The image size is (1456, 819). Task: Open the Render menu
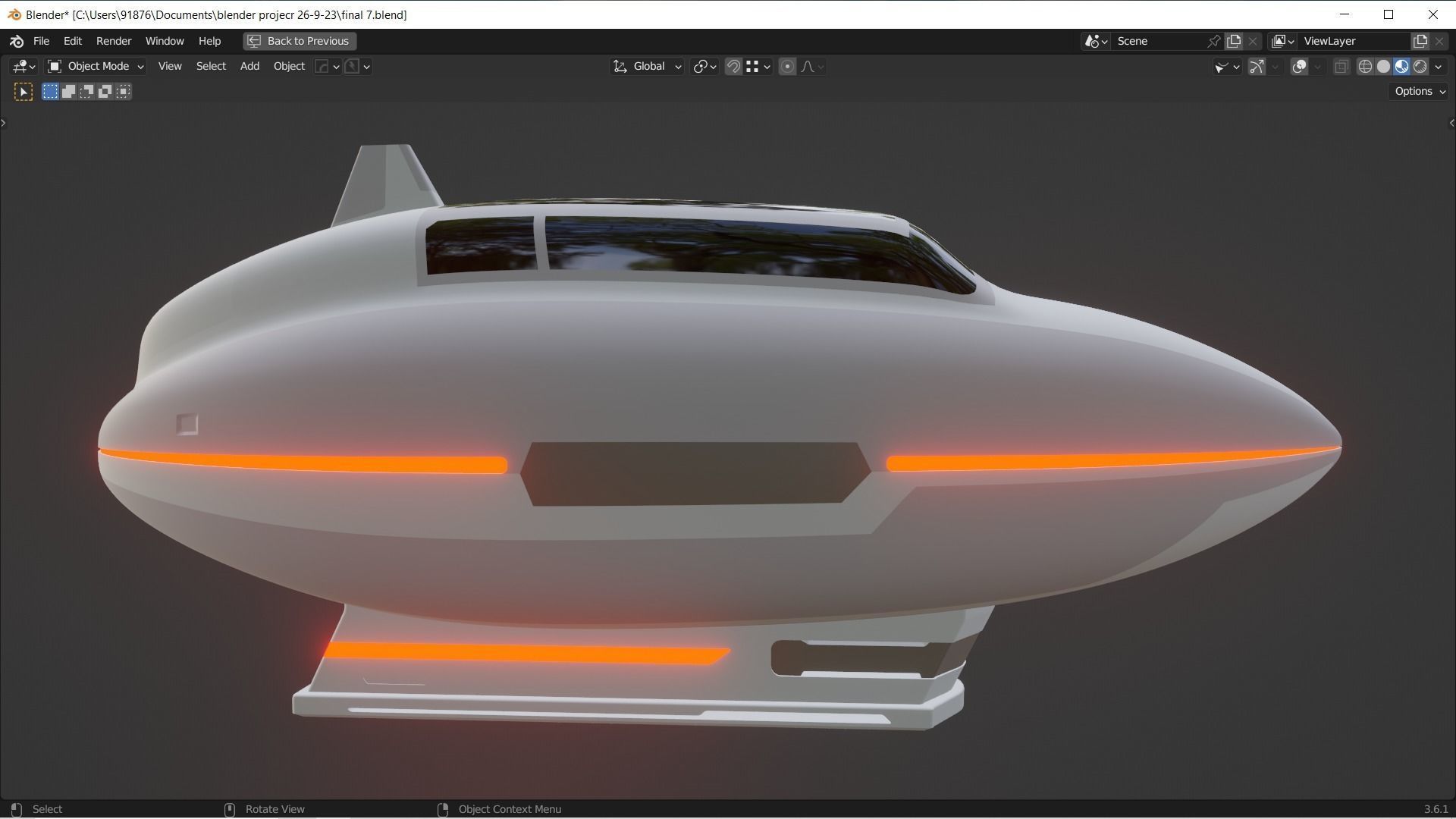113,41
